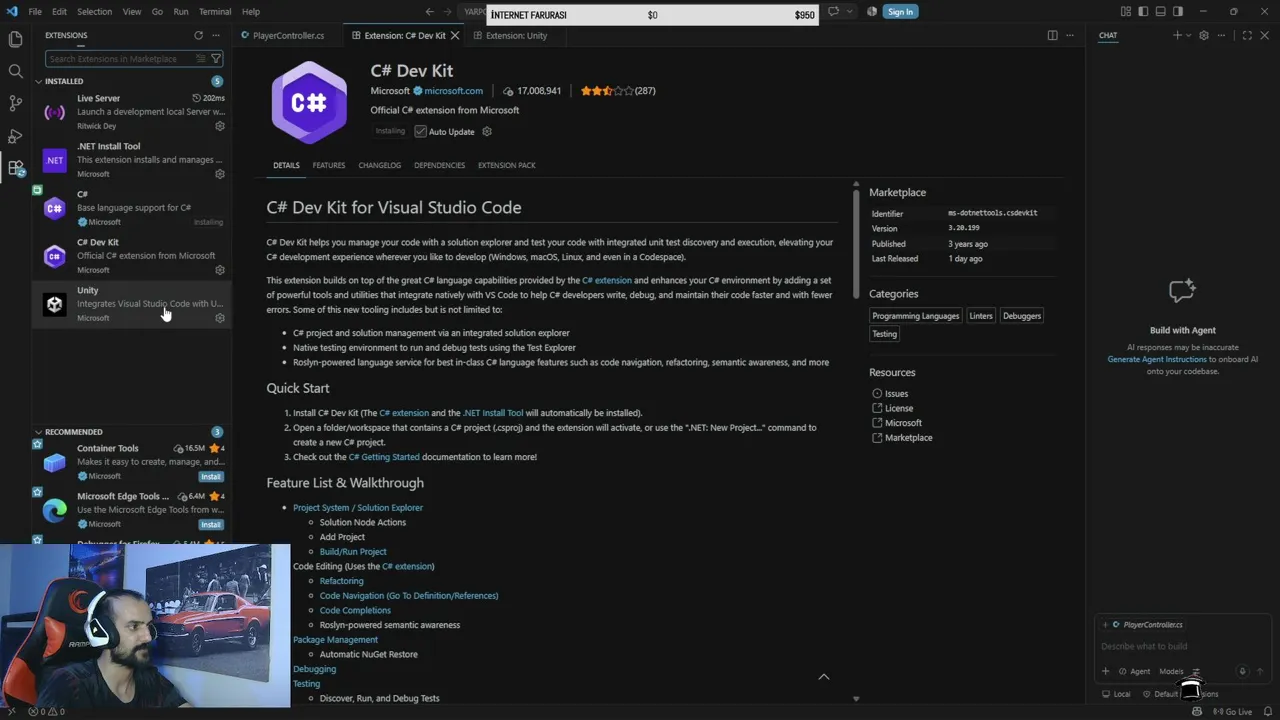
Task: Install the Container Tools extension
Action: pyautogui.click(x=211, y=476)
